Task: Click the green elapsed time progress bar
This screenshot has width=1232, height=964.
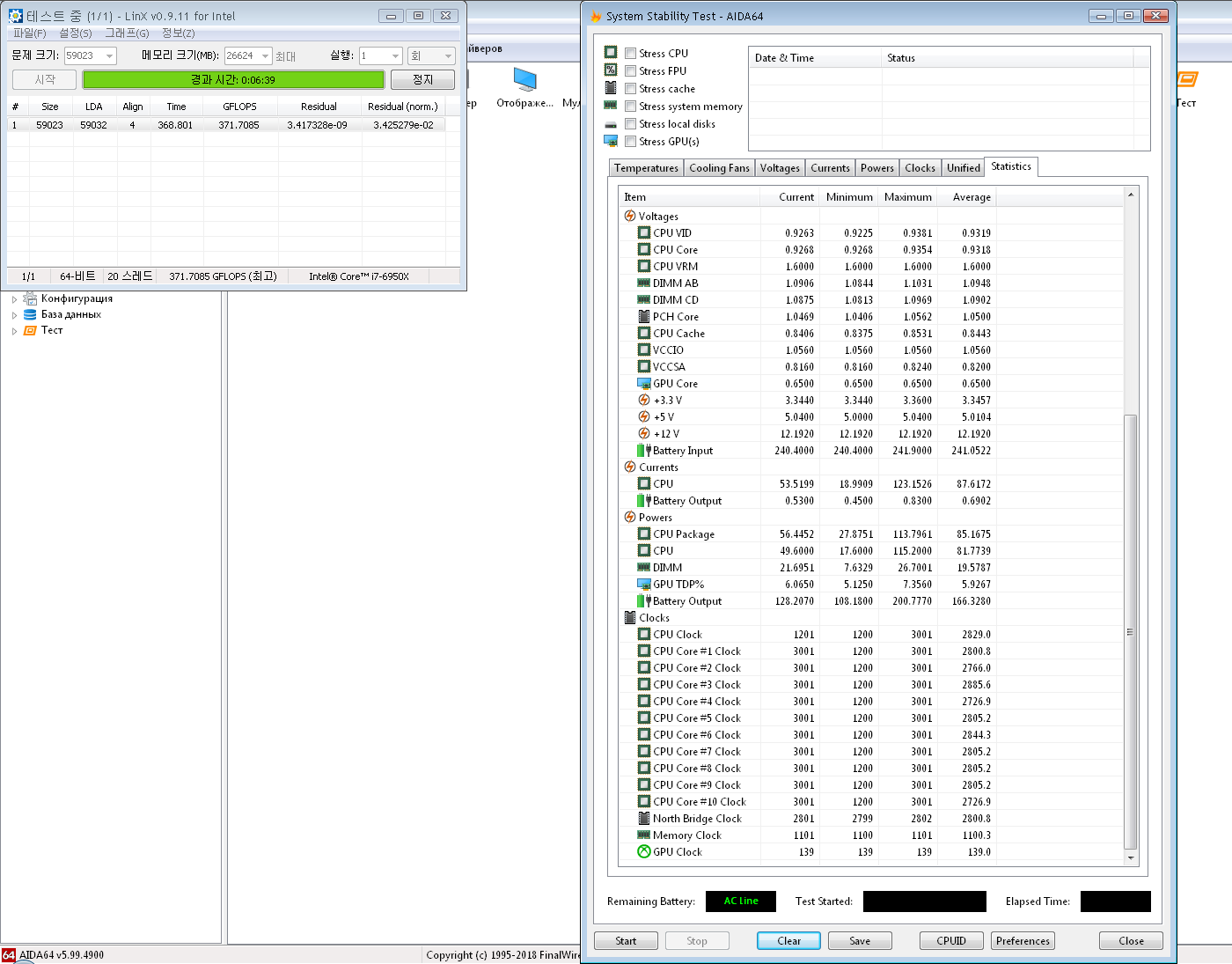Action: coord(233,79)
